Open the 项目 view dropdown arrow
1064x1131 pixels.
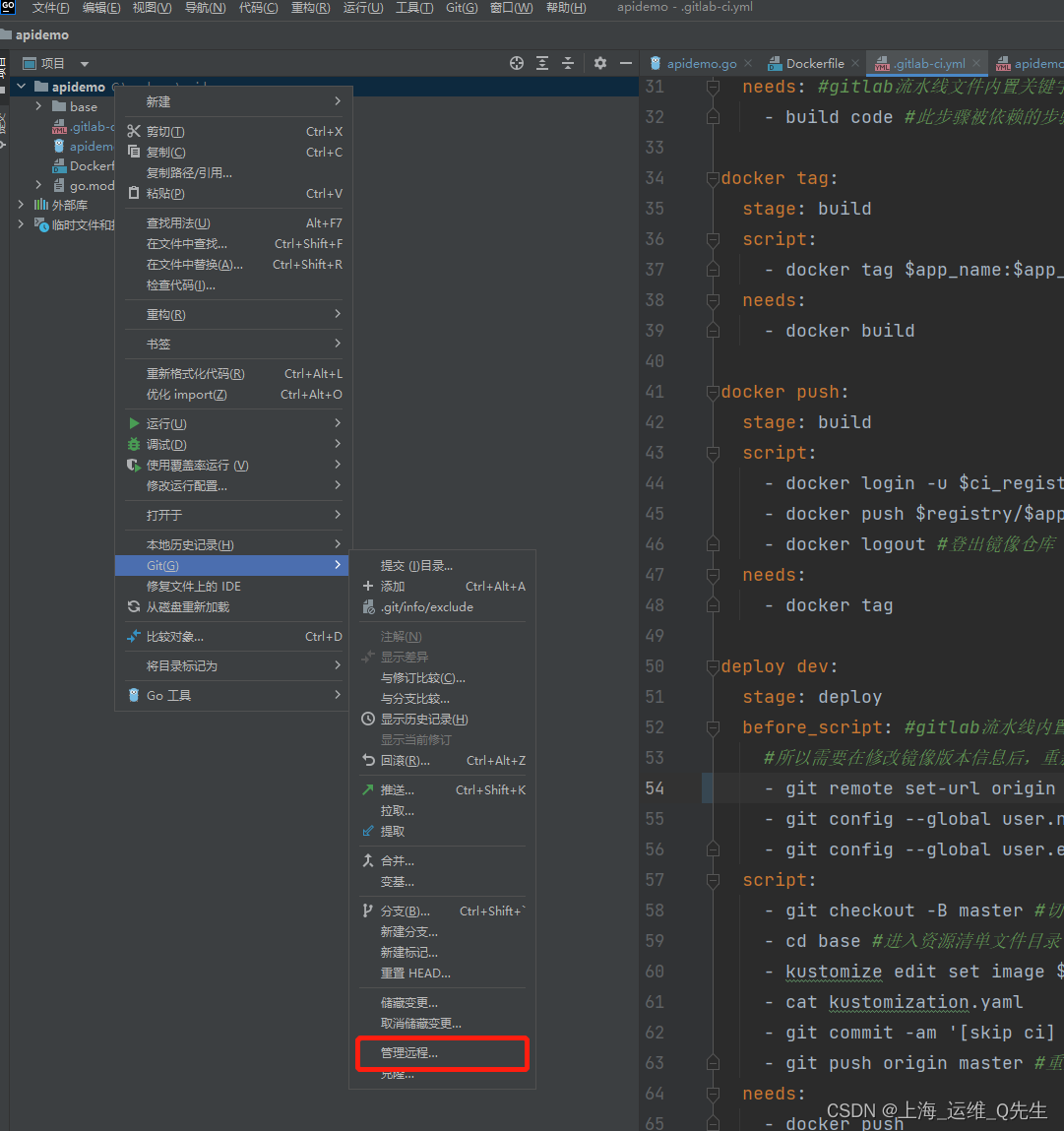[85, 64]
